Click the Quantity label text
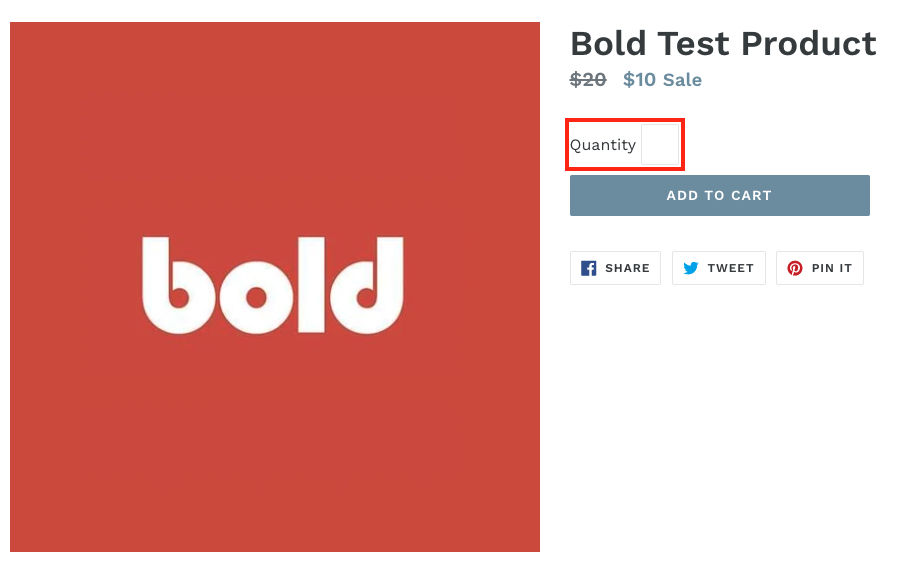This screenshot has width=915, height=561. click(603, 145)
